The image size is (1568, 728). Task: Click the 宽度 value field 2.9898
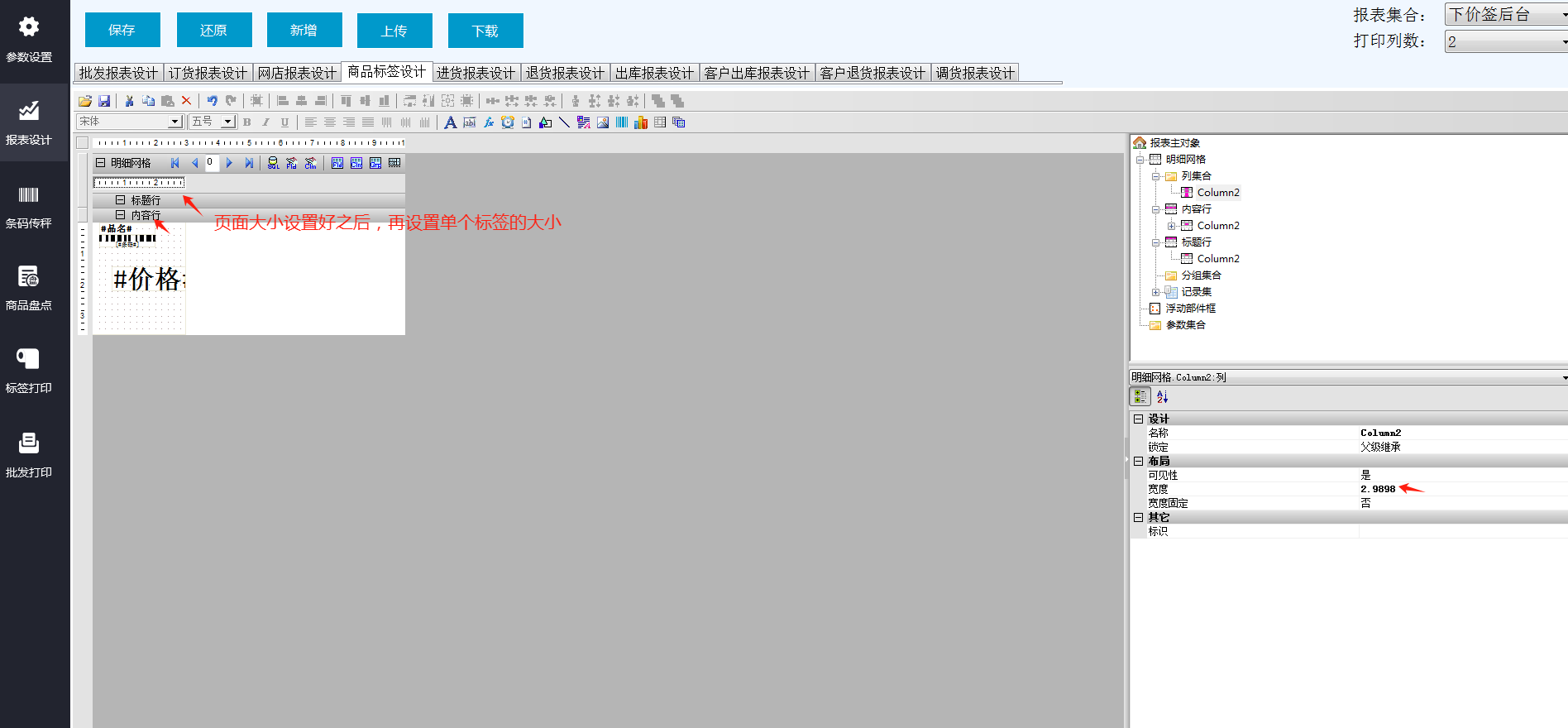pos(1378,489)
